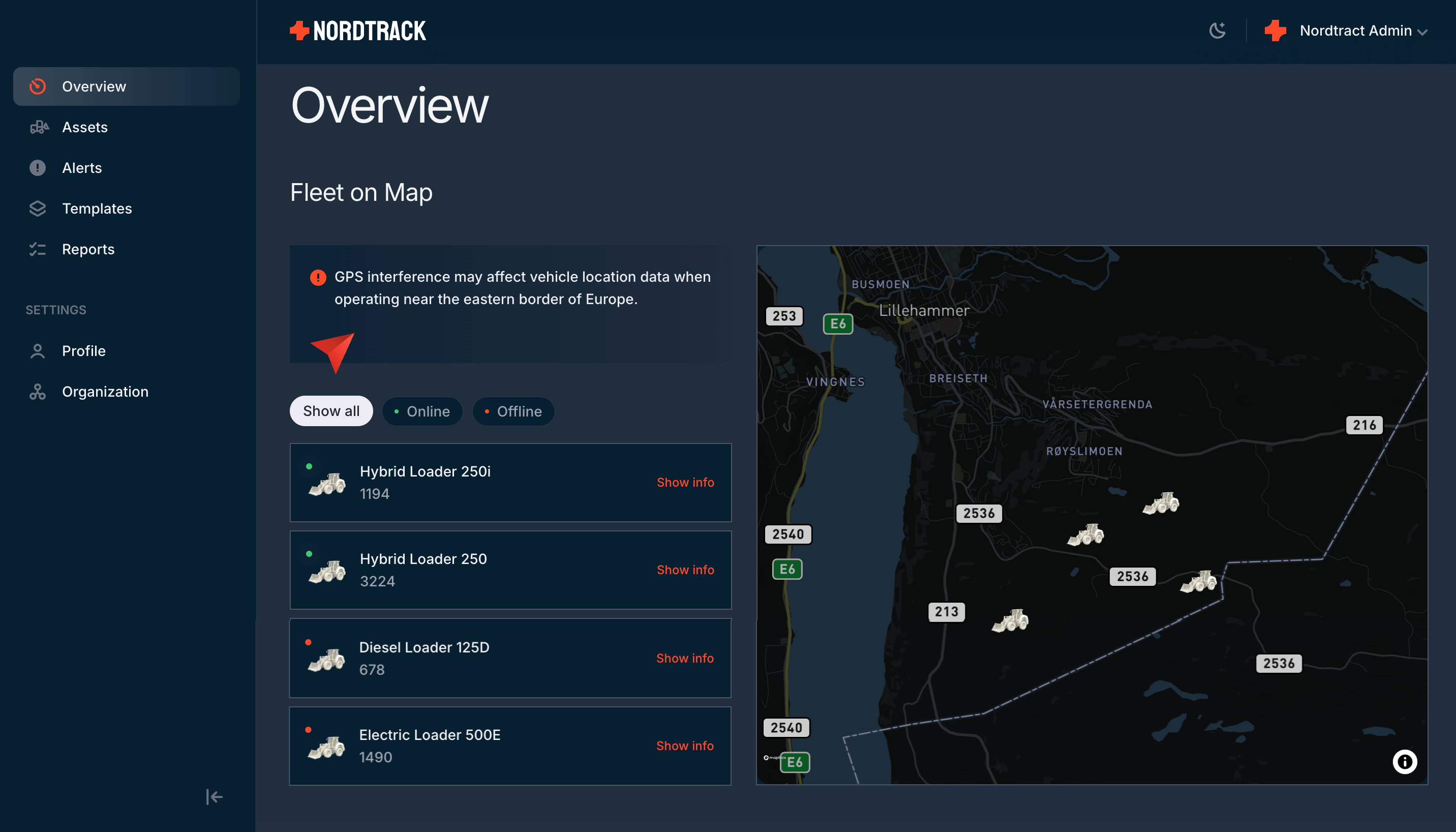Filter the fleet by Offline status
Screen dimensions: 1456x832
click(x=513, y=411)
